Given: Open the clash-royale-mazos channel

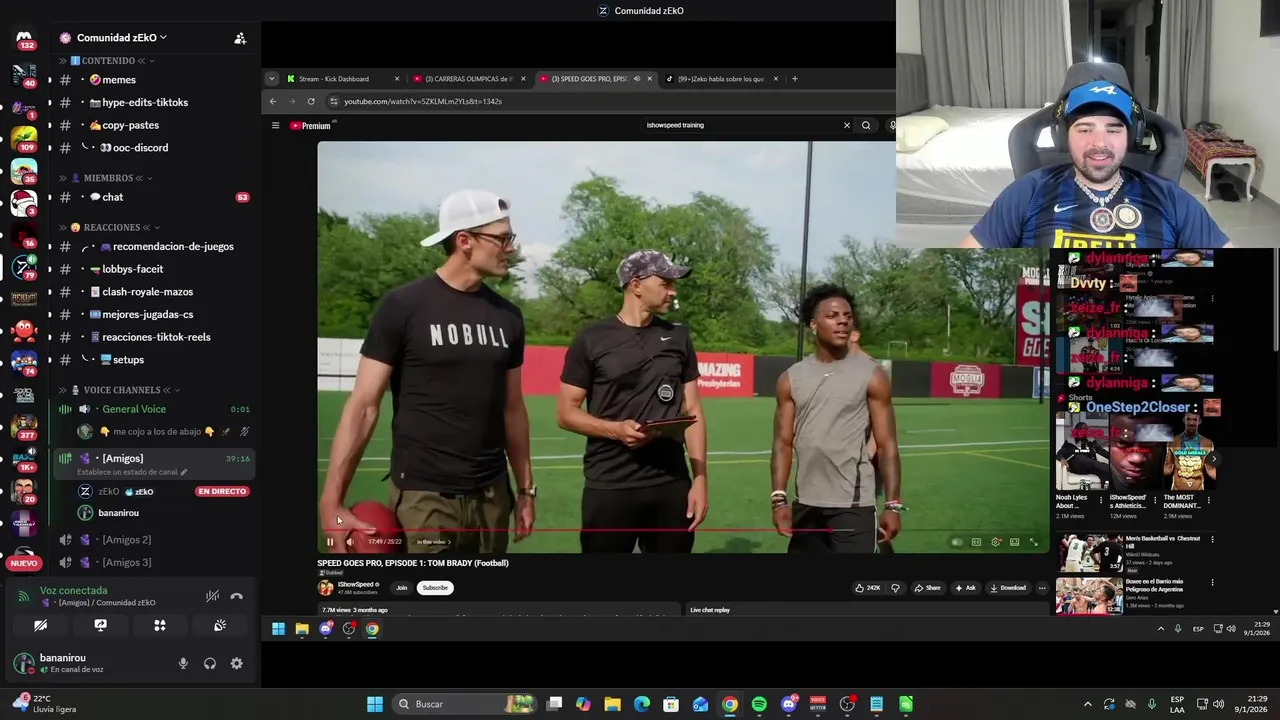Looking at the screenshot, I should point(155,292).
